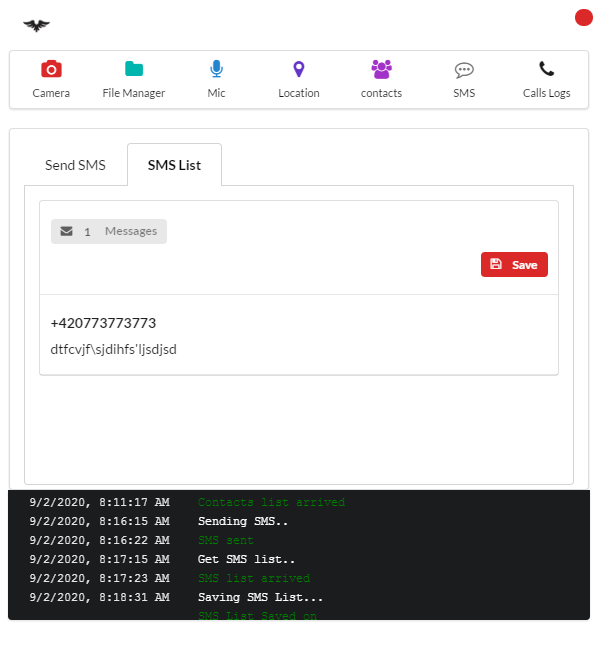Click the message text dtfcvjf\sjdihfs'ljsdjsd

point(113,349)
